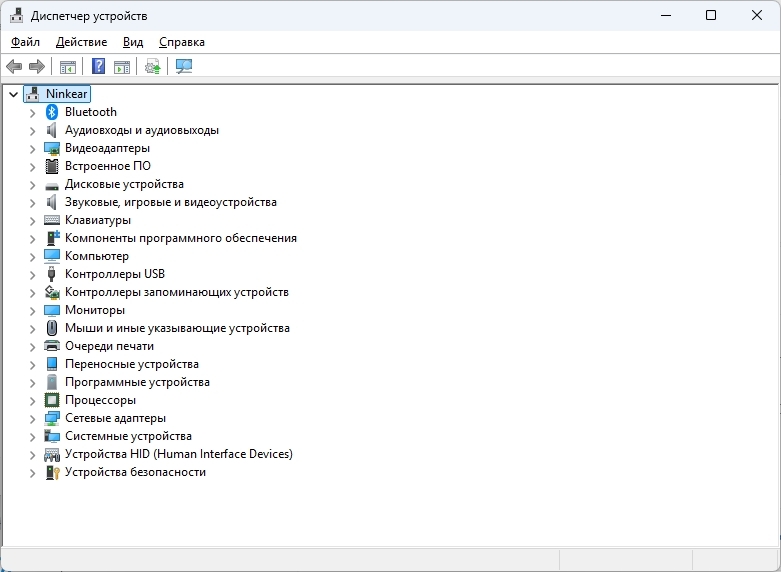Click the keyboard icon for Клавиатуры
This screenshot has height=572, width=781.
click(x=52, y=220)
